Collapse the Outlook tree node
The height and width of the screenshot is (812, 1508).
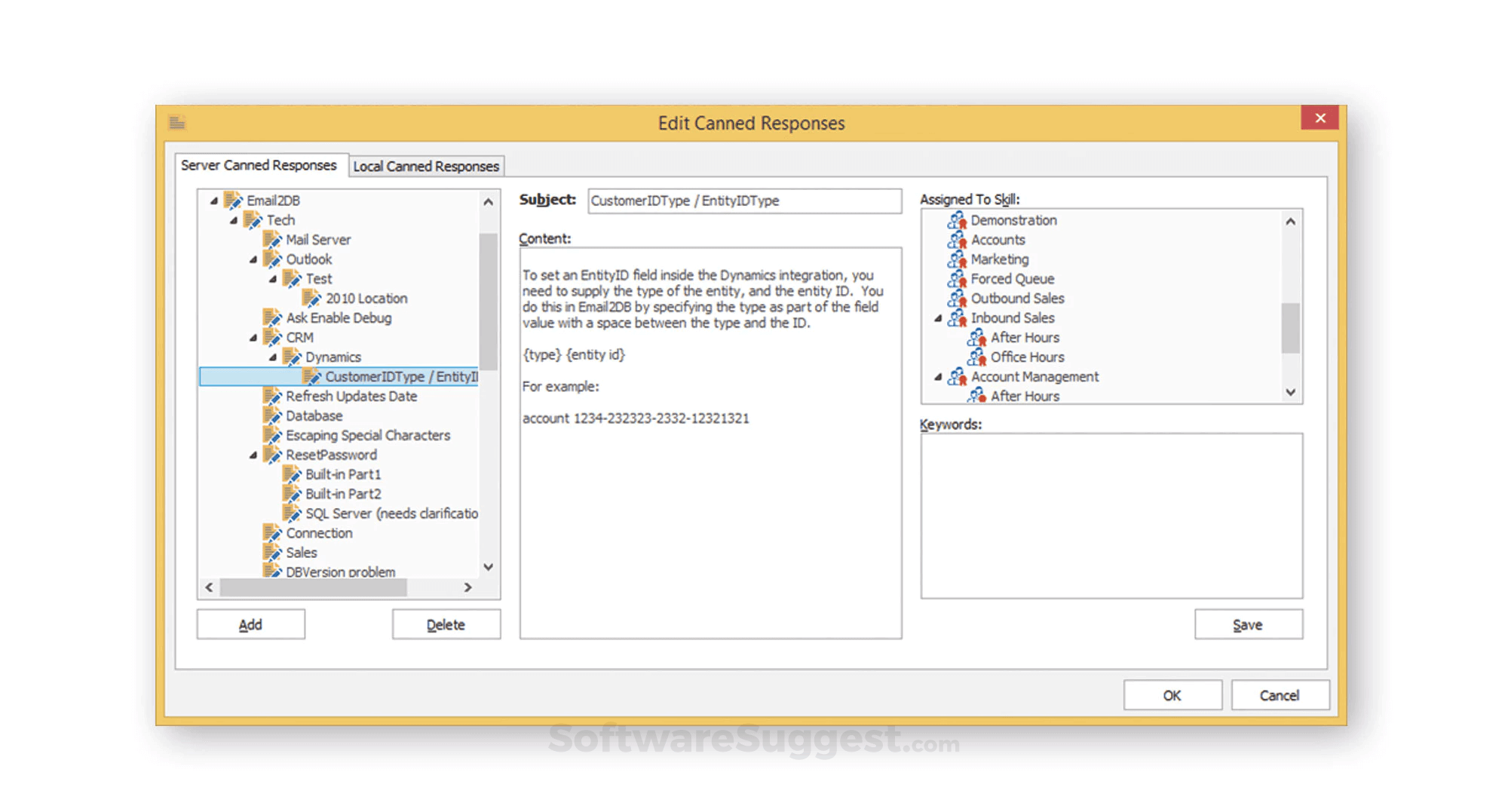253,259
